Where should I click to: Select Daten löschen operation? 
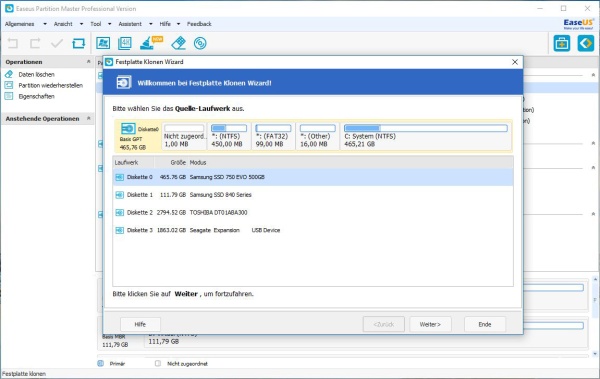pyautogui.click(x=36, y=74)
